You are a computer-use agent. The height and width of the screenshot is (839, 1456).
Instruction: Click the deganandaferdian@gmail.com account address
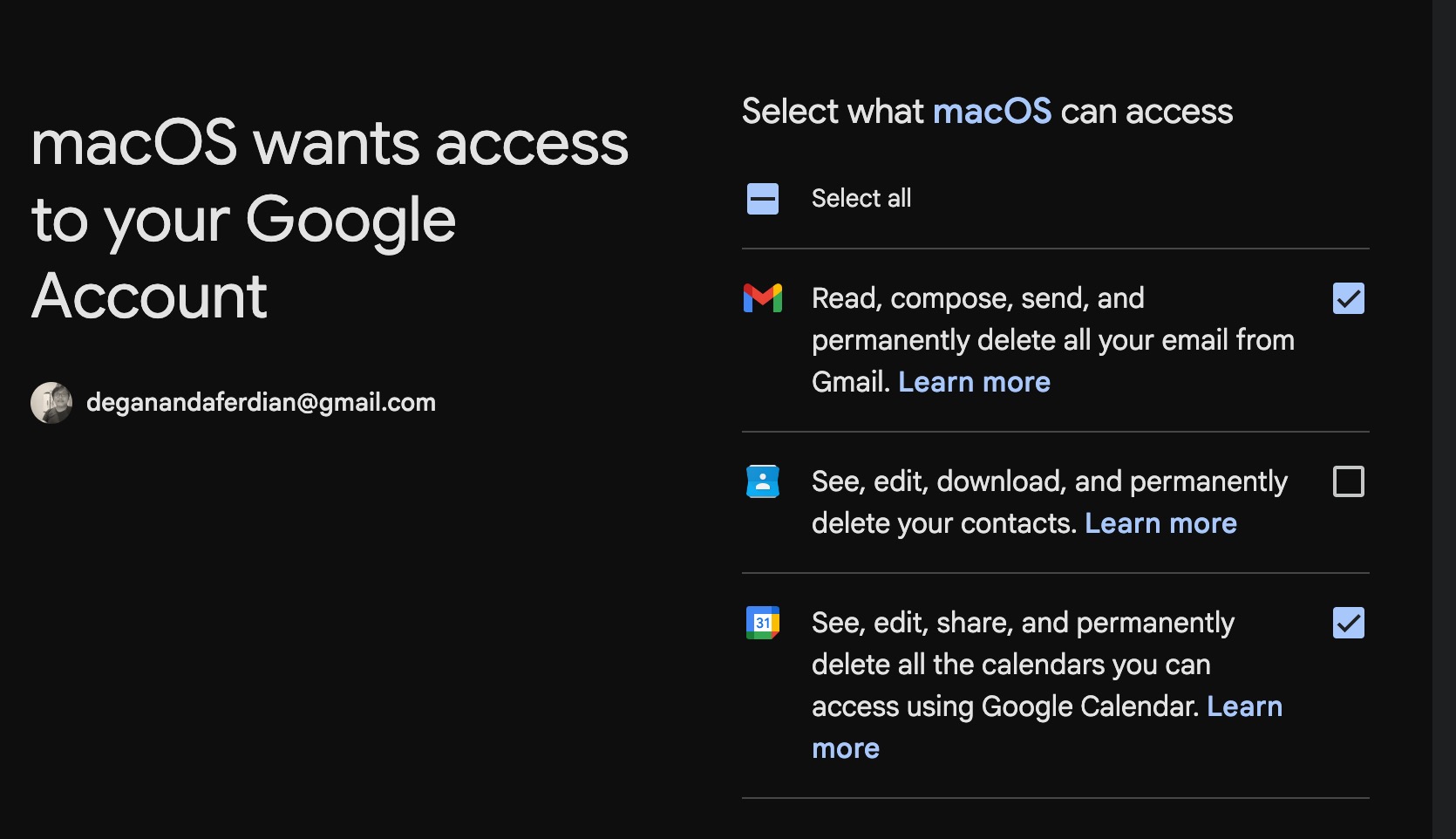click(261, 403)
